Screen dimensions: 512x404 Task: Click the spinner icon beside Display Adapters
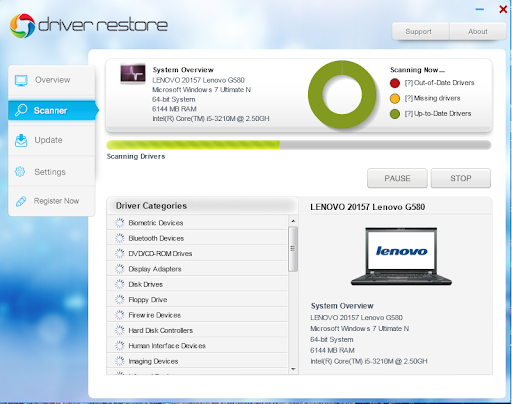click(119, 269)
